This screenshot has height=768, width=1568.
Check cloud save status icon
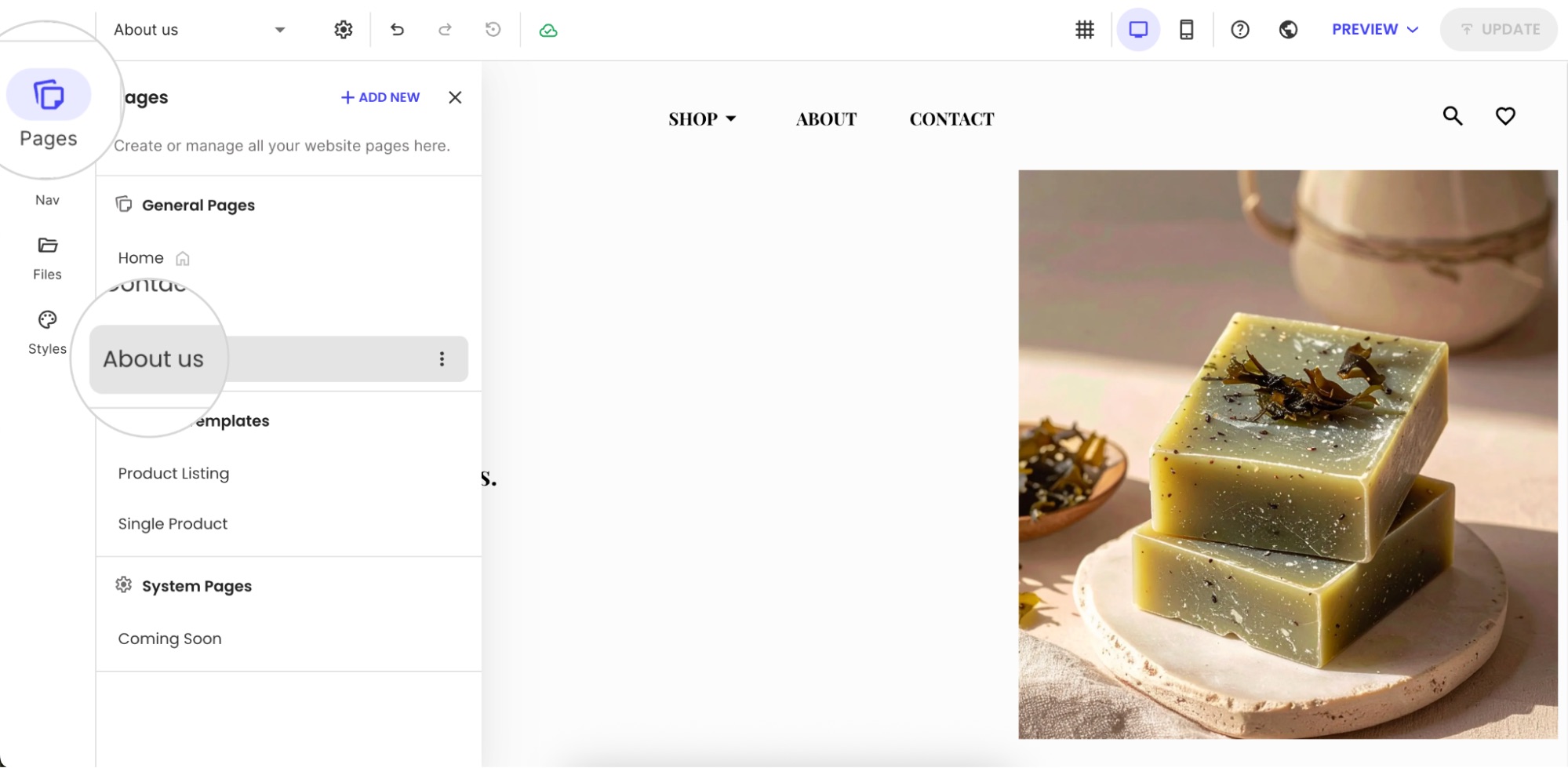(548, 31)
